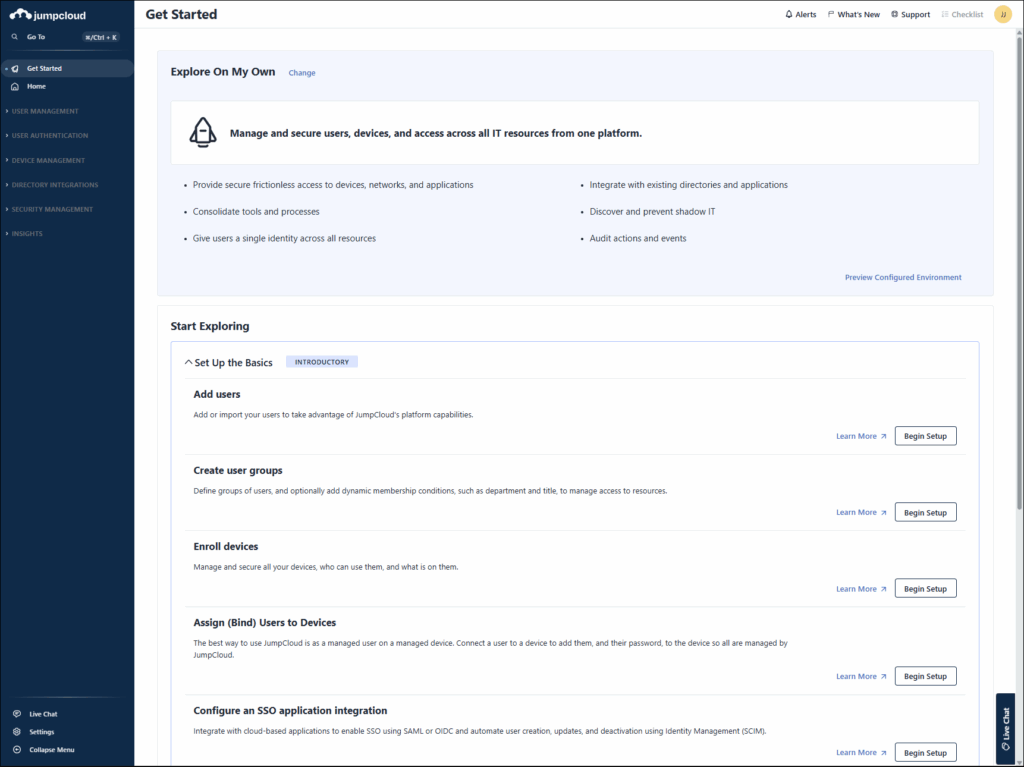Expand the Device Management section
The image size is (1024, 767).
(48, 160)
